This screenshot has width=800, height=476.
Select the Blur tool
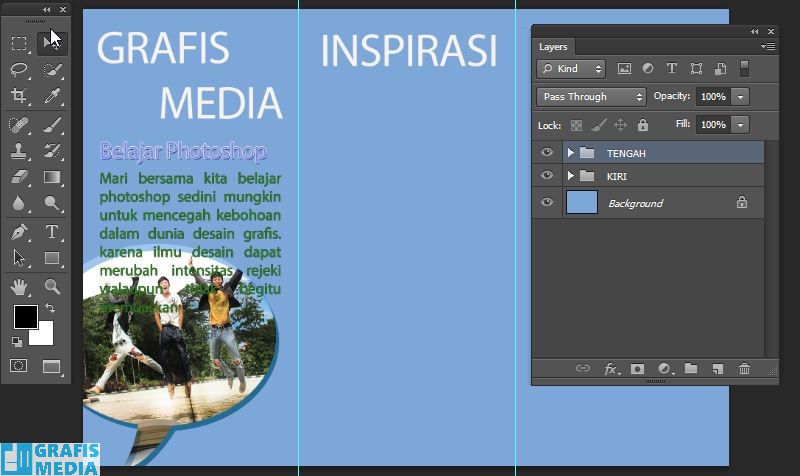(19, 203)
